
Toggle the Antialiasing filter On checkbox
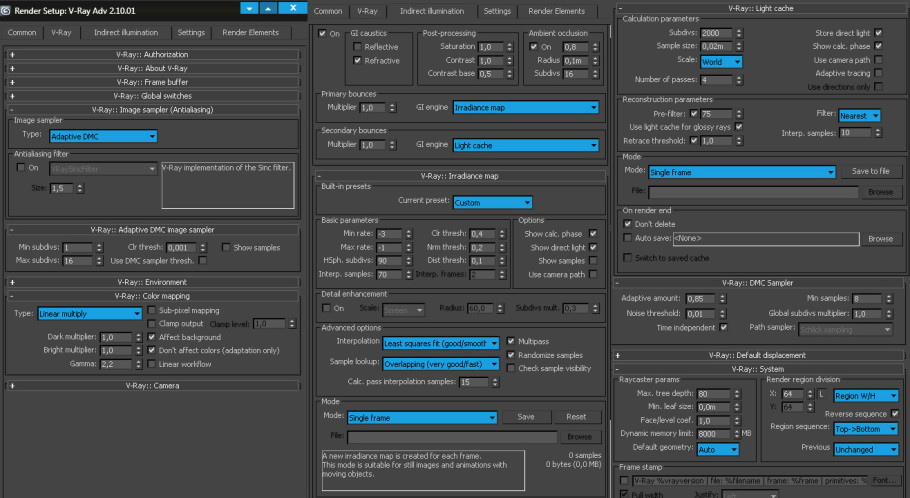click(21, 168)
